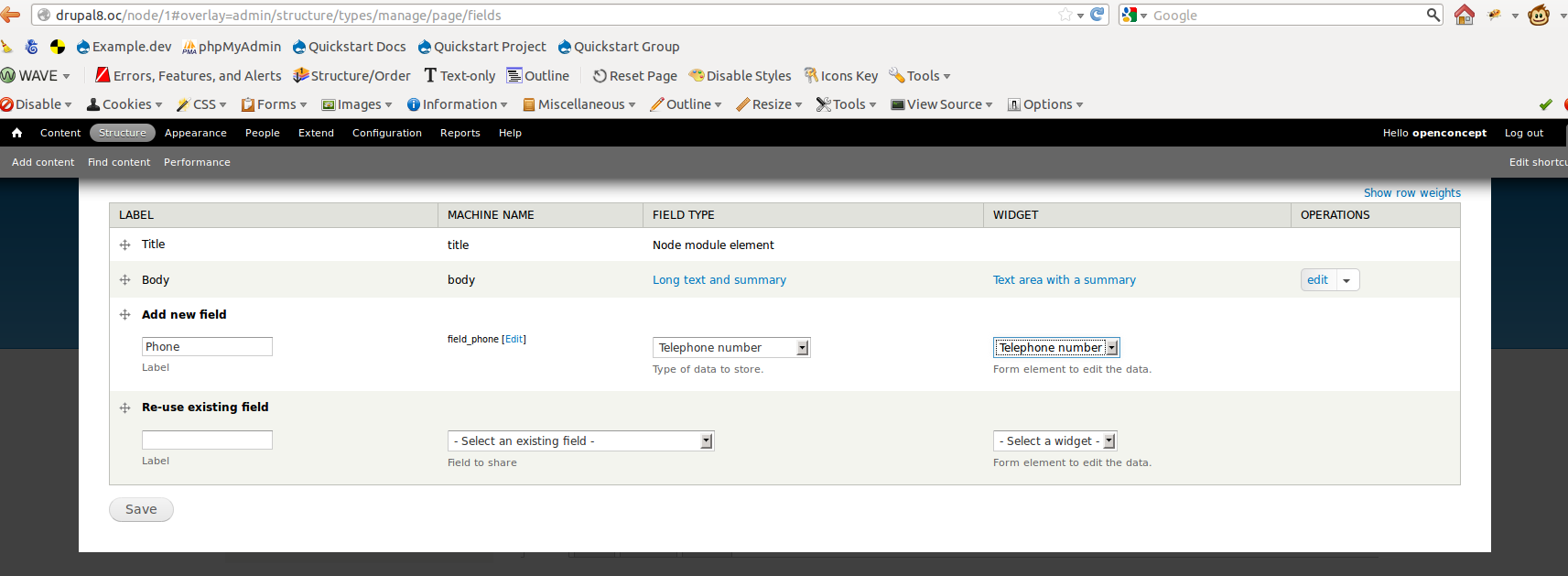Open the WAVE Icons Key

(841, 76)
